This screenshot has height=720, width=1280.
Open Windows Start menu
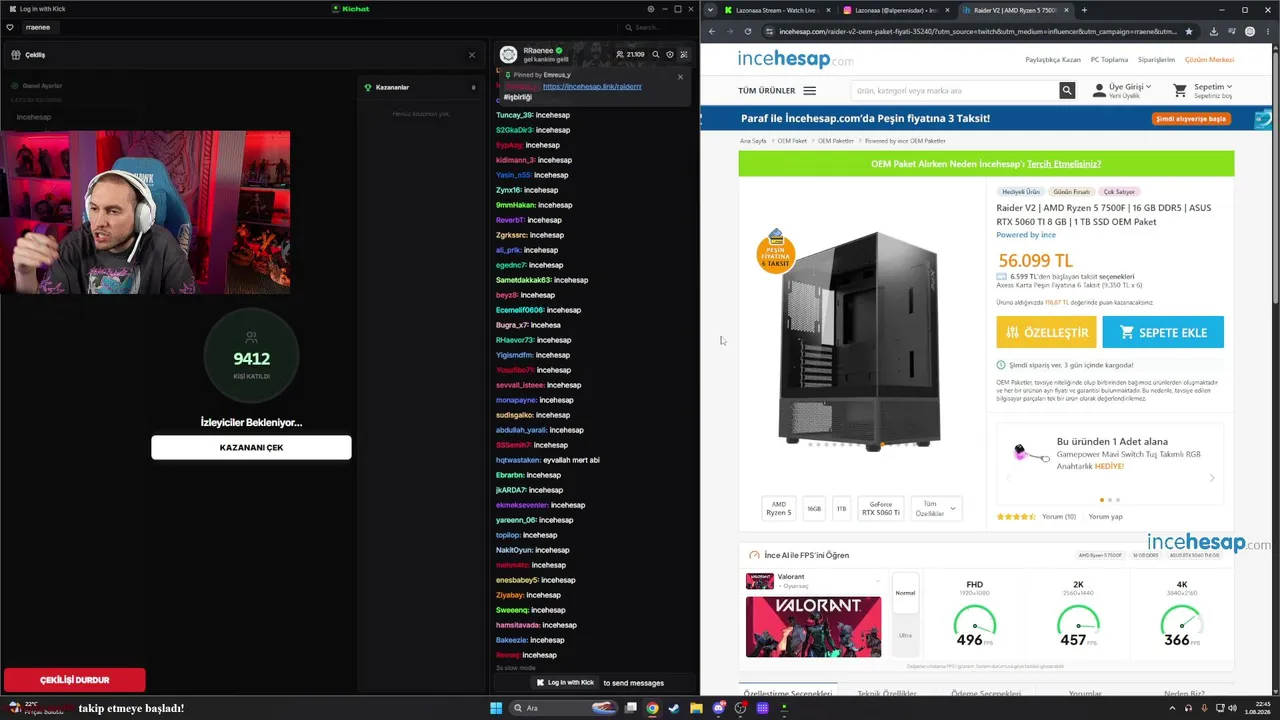(495, 708)
